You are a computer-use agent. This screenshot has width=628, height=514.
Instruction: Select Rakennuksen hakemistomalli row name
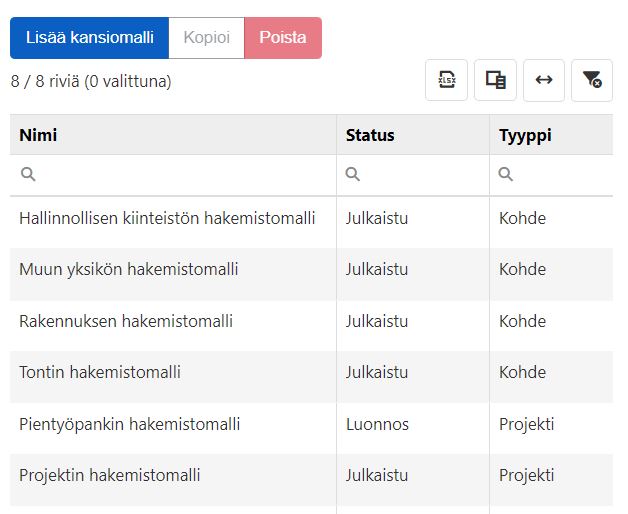pos(126,321)
